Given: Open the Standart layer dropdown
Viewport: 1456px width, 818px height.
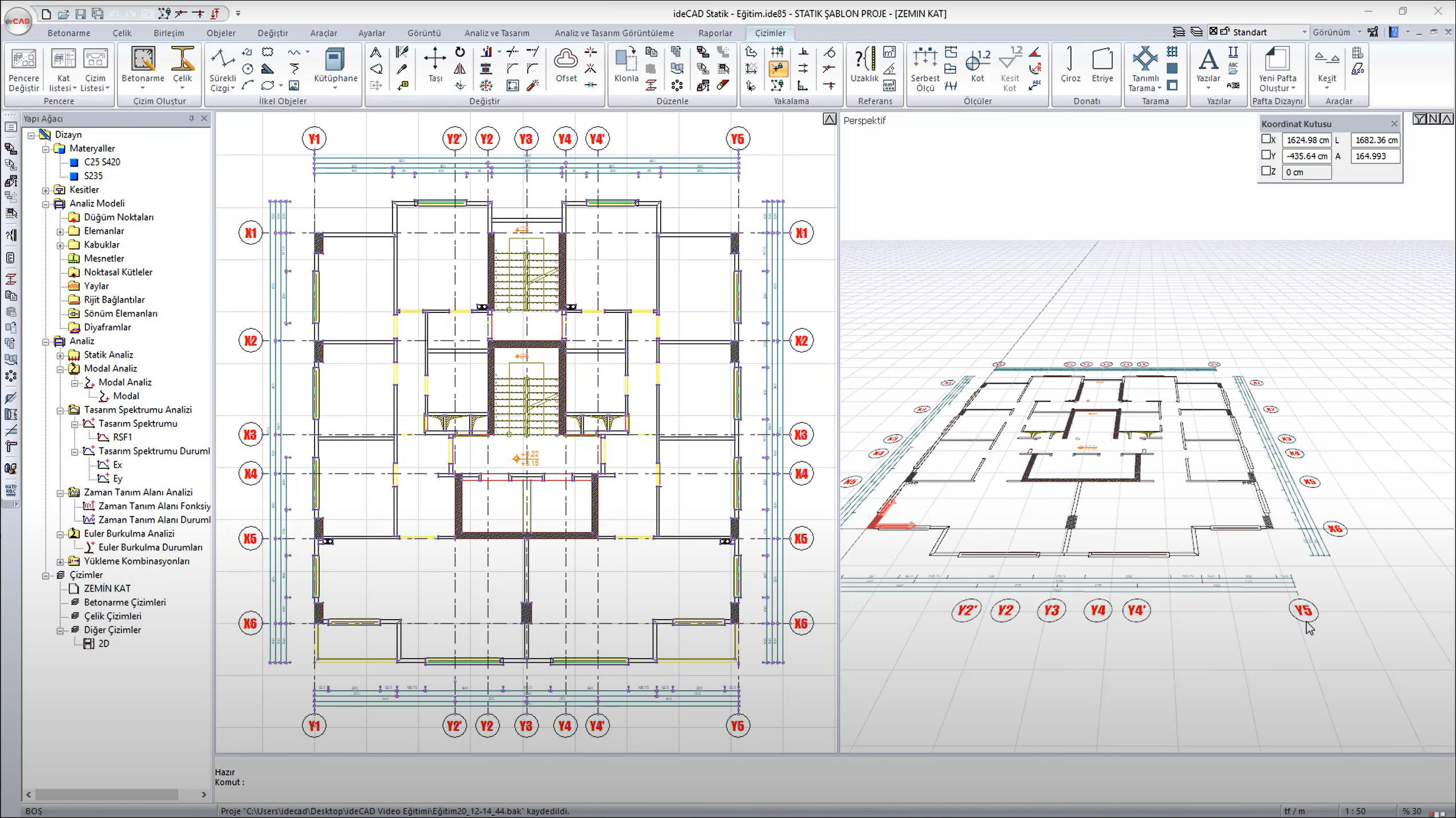Looking at the screenshot, I should (x=1304, y=32).
